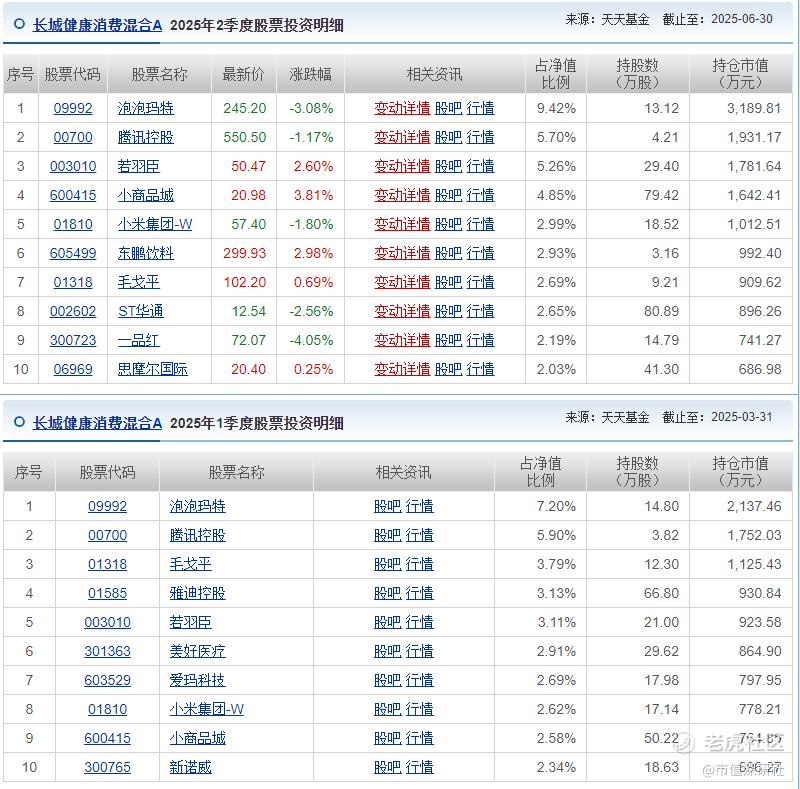Open 长城健康消费混合A link in 2025年2季度 header
The height and width of the screenshot is (789, 800).
tap(97, 25)
